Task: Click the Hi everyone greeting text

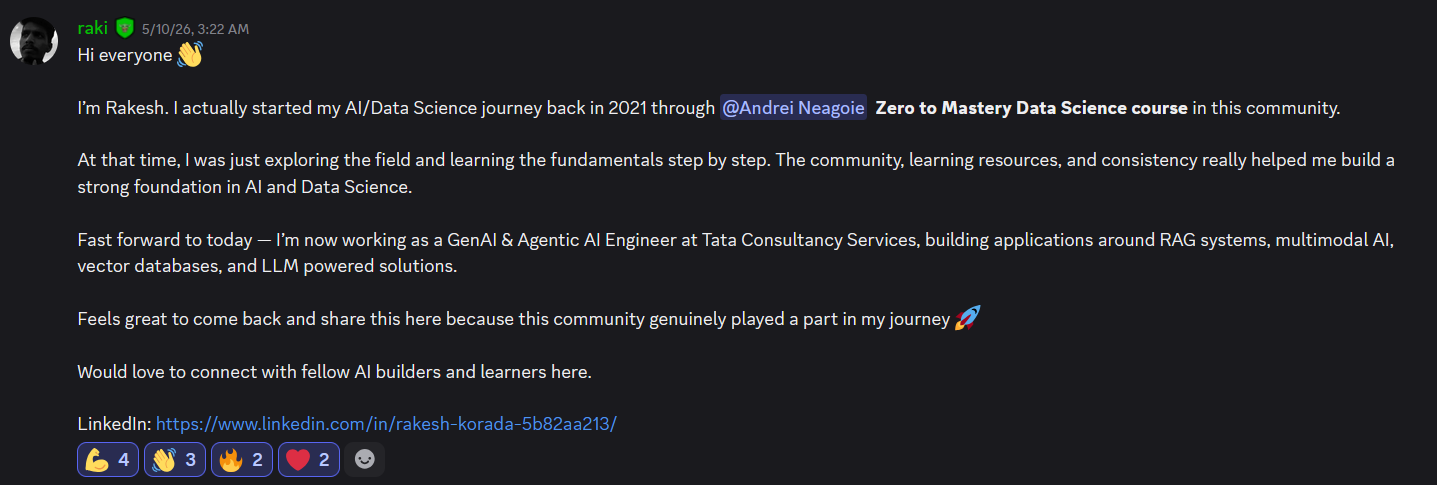Action: [125, 55]
